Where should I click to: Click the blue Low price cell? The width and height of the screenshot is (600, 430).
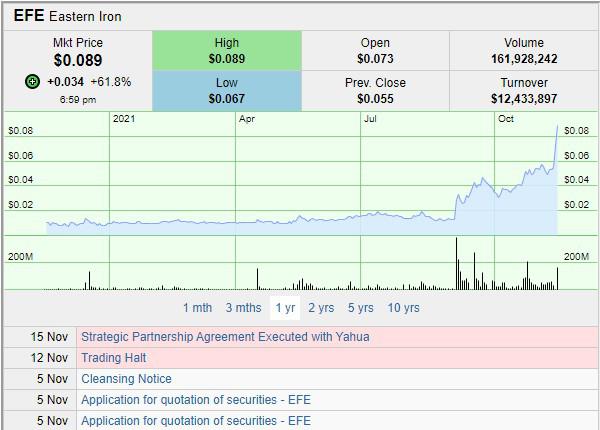click(227, 91)
